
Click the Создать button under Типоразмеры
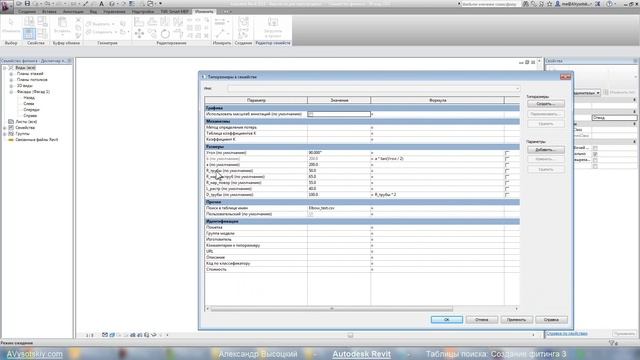pyautogui.click(x=546, y=104)
